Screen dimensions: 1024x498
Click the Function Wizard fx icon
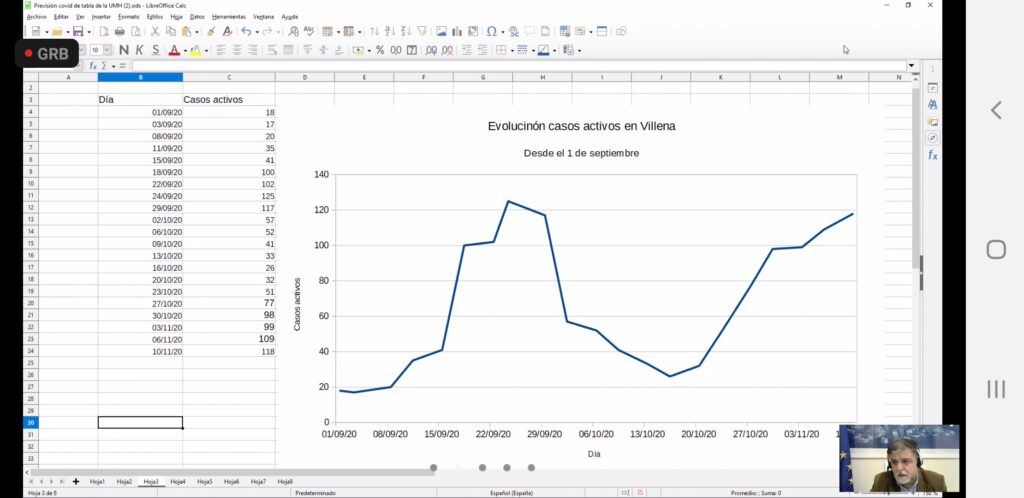tap(93, 66)
